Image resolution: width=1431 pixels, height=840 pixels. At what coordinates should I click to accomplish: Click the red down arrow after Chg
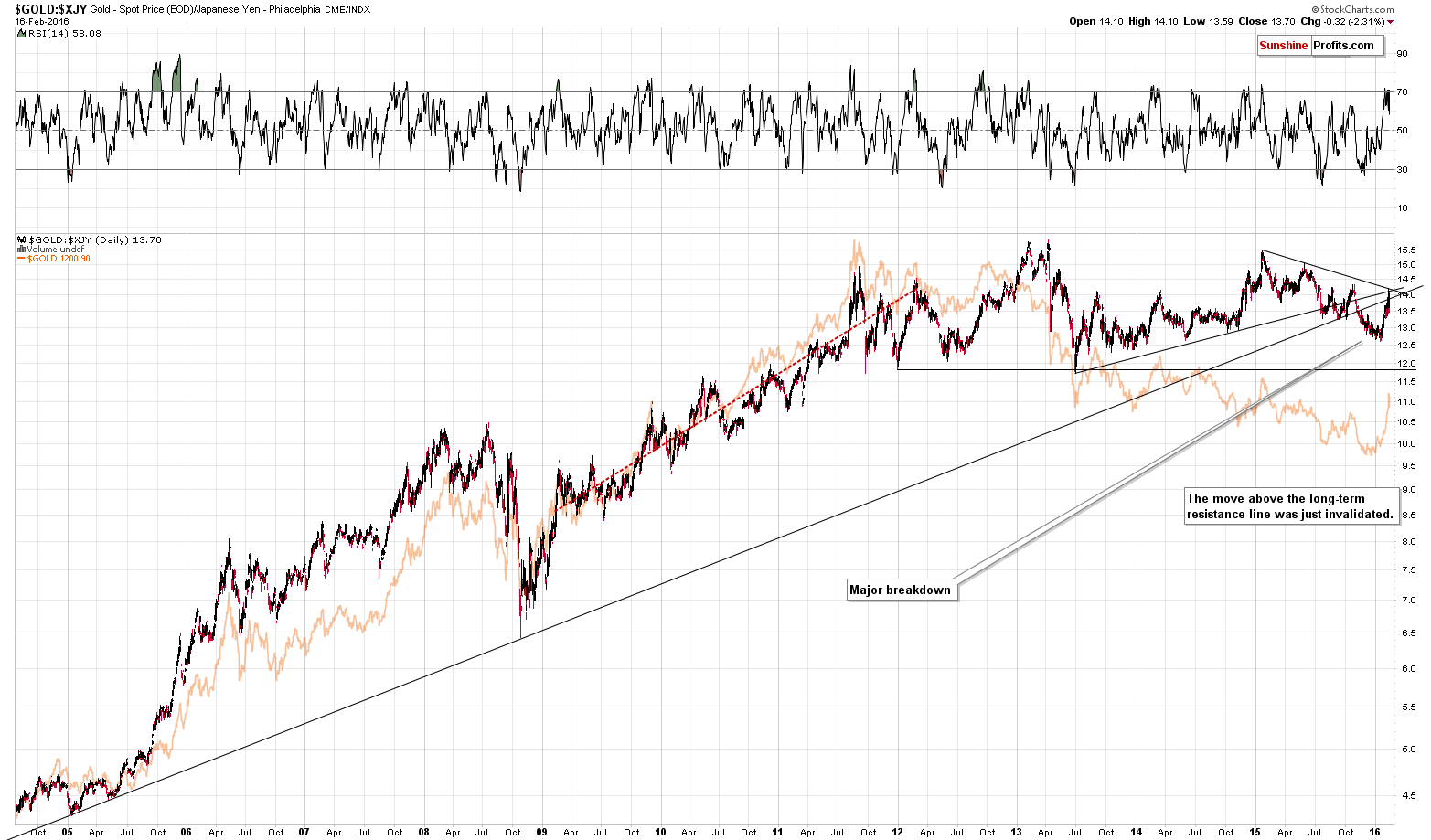click(1390, 21)
